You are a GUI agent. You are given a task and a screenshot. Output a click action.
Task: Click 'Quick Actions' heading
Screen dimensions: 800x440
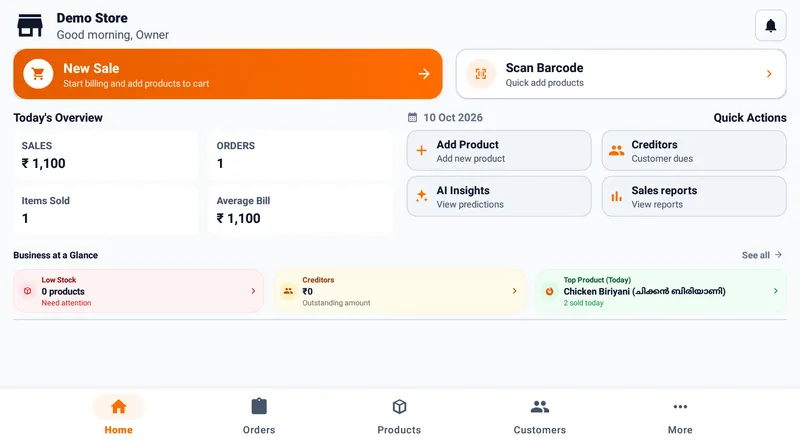pos(749,118)
